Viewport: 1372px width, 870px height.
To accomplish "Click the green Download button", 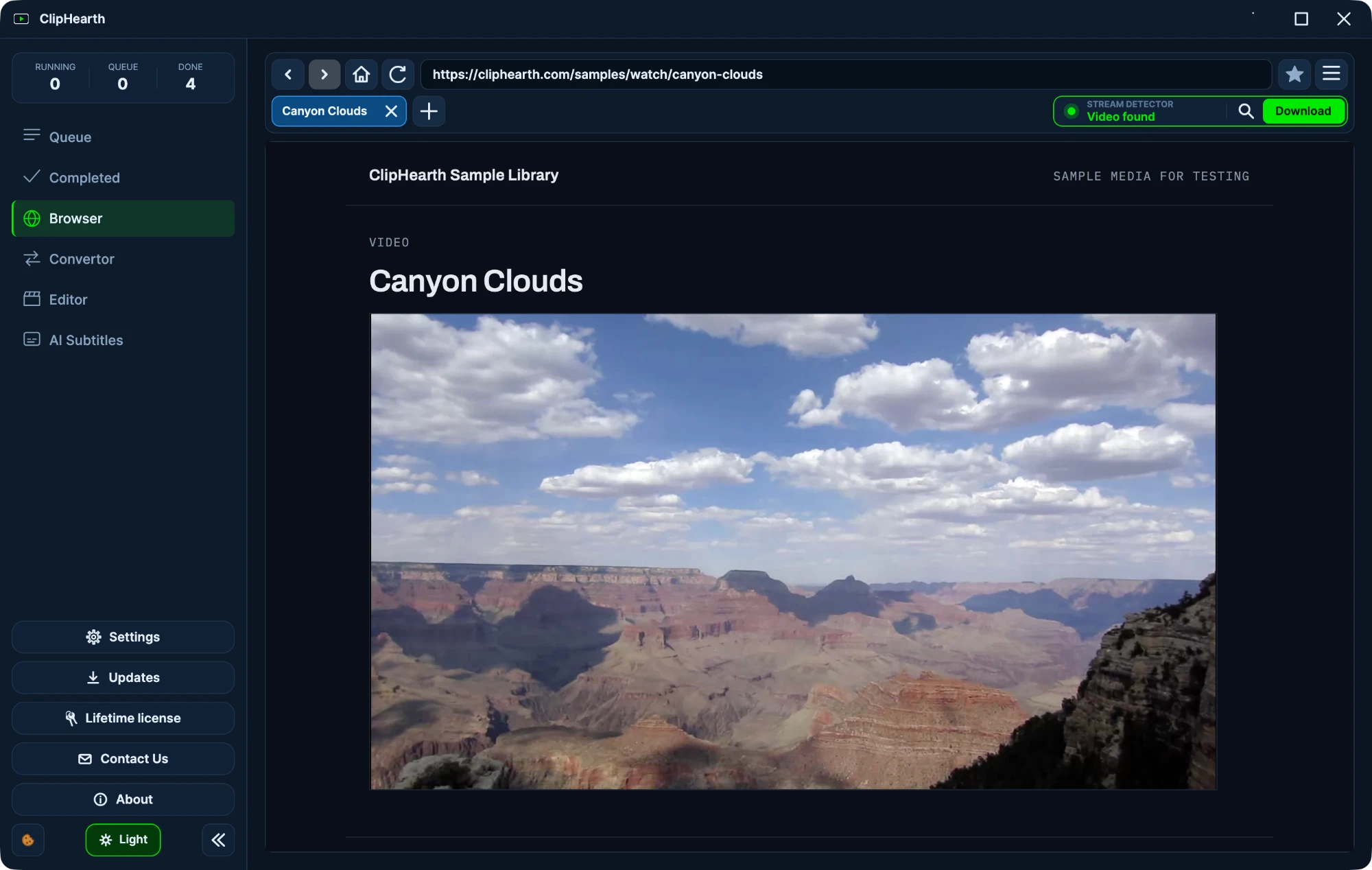I will click(1303, 111).
